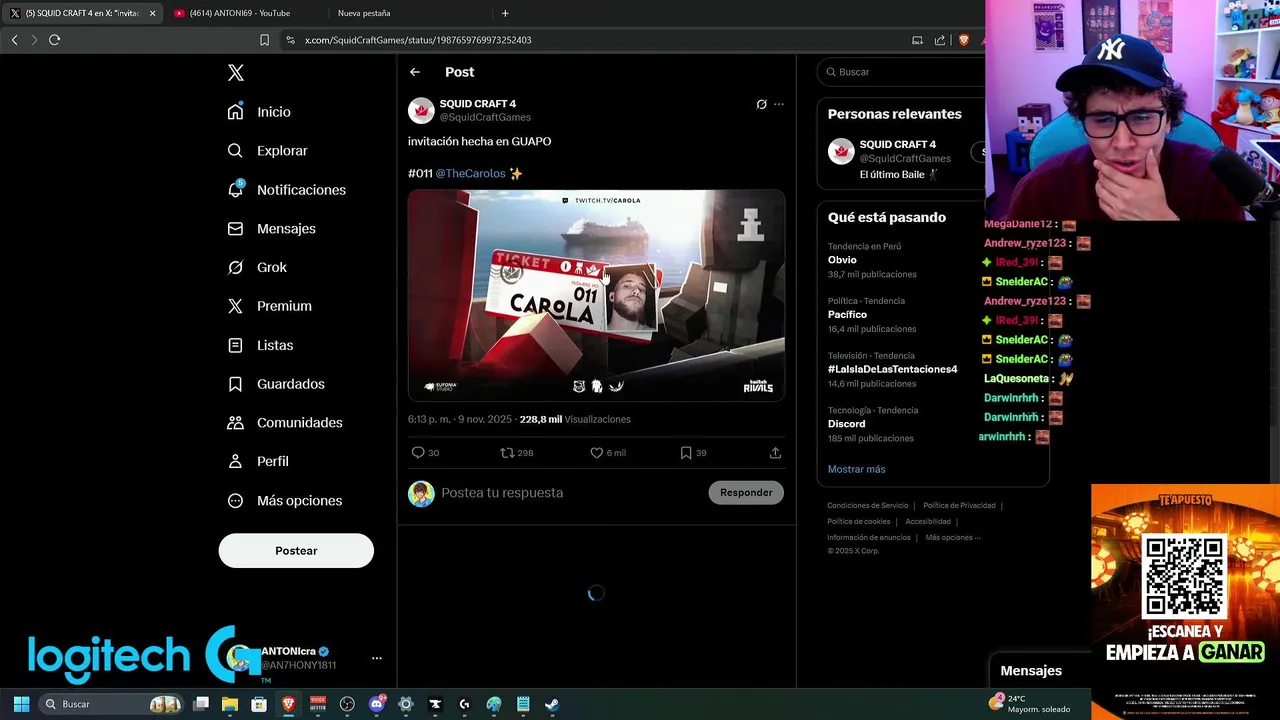Open the account menu dots beside ANTONIcra
Image resolution: width=1280 pixels, height=720 pixels.
[x=377, y=658]
